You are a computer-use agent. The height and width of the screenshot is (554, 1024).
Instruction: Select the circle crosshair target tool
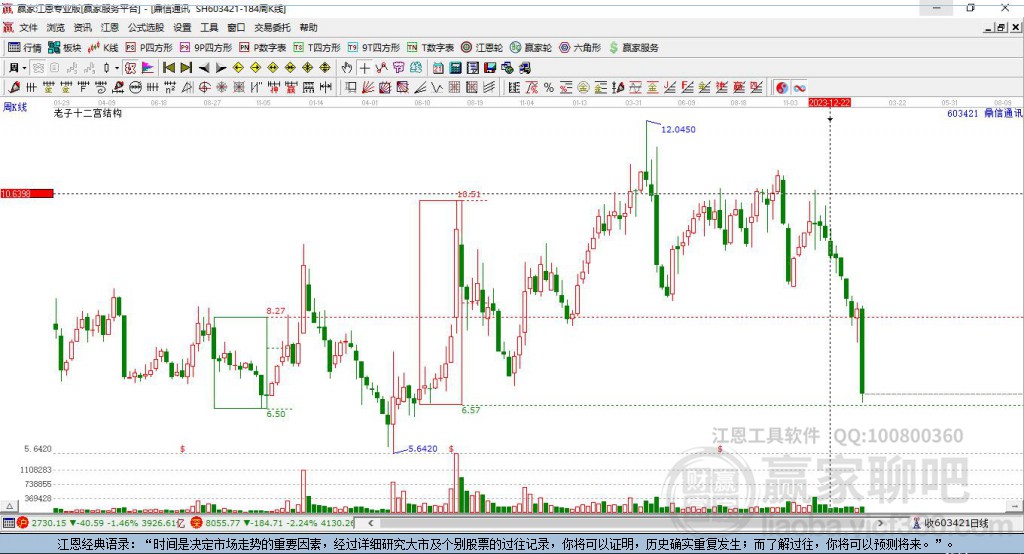pos(204,88)
